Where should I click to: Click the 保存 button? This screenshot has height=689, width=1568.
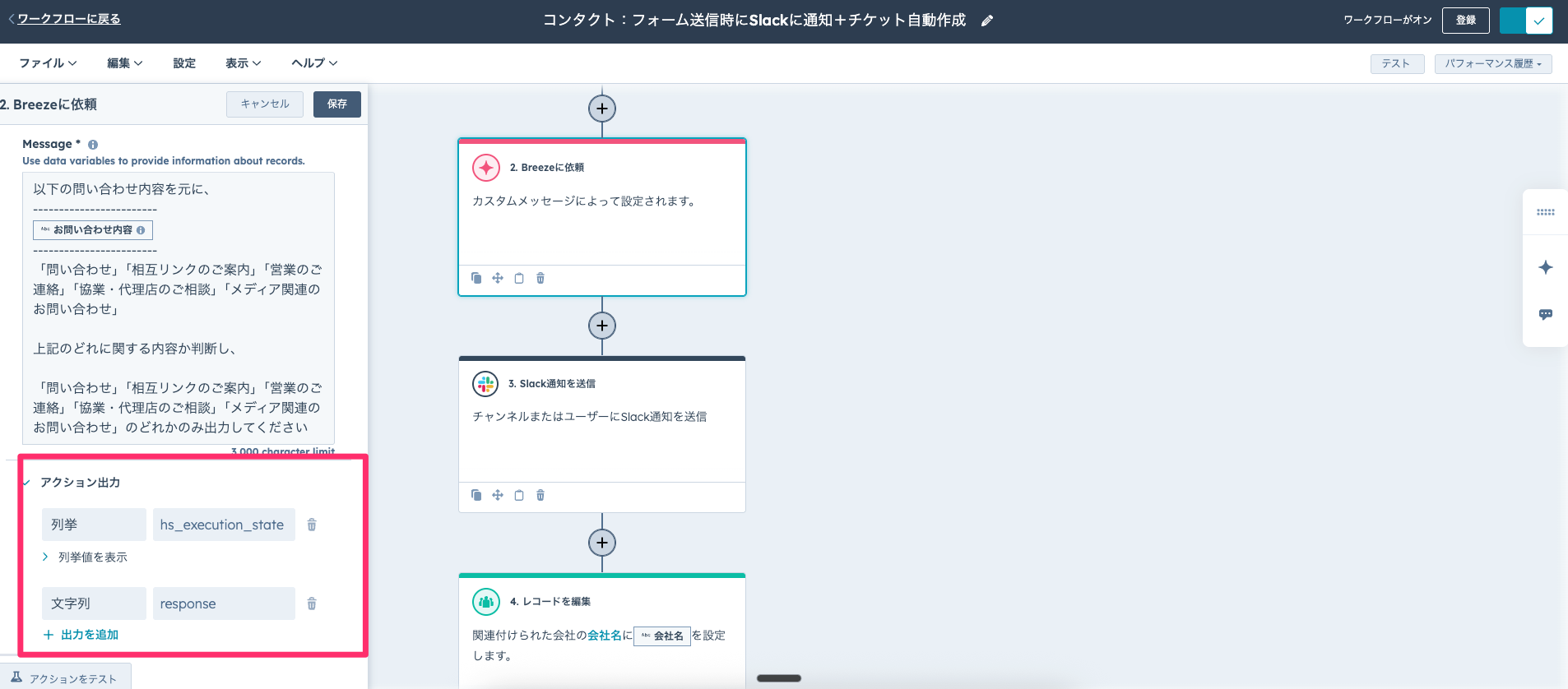pos(336,104)
